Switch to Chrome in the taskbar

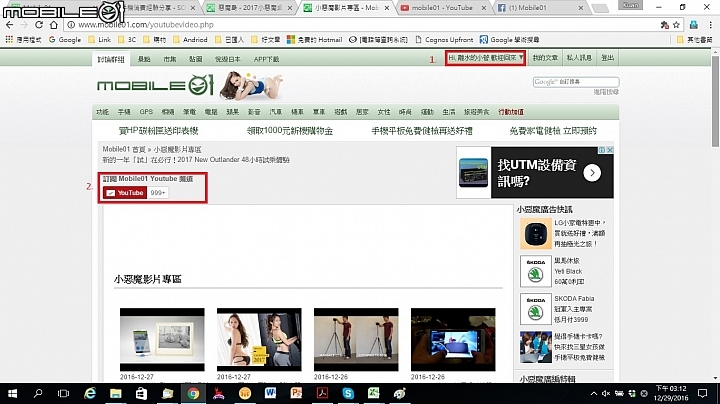point(193,393)
